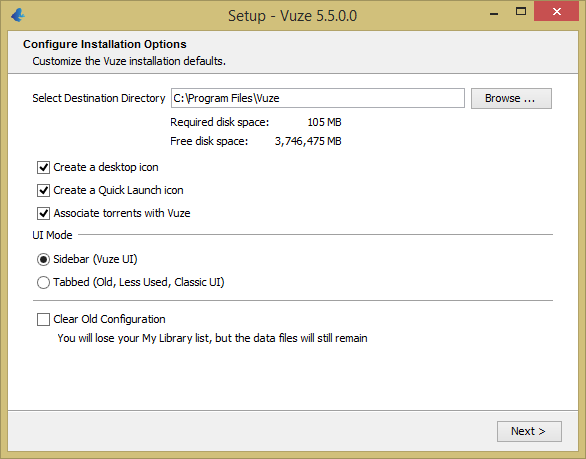The width and height of the screenshot is (586, 459).
Task: Click the Create a desktop icon label
Action: [x=106, y=167]
